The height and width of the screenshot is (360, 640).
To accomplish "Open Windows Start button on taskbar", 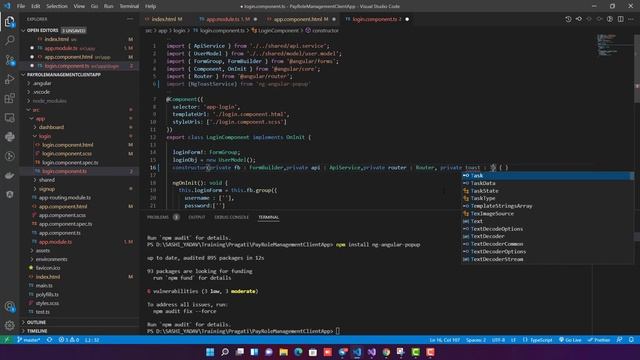I will [x=210, y=352].
